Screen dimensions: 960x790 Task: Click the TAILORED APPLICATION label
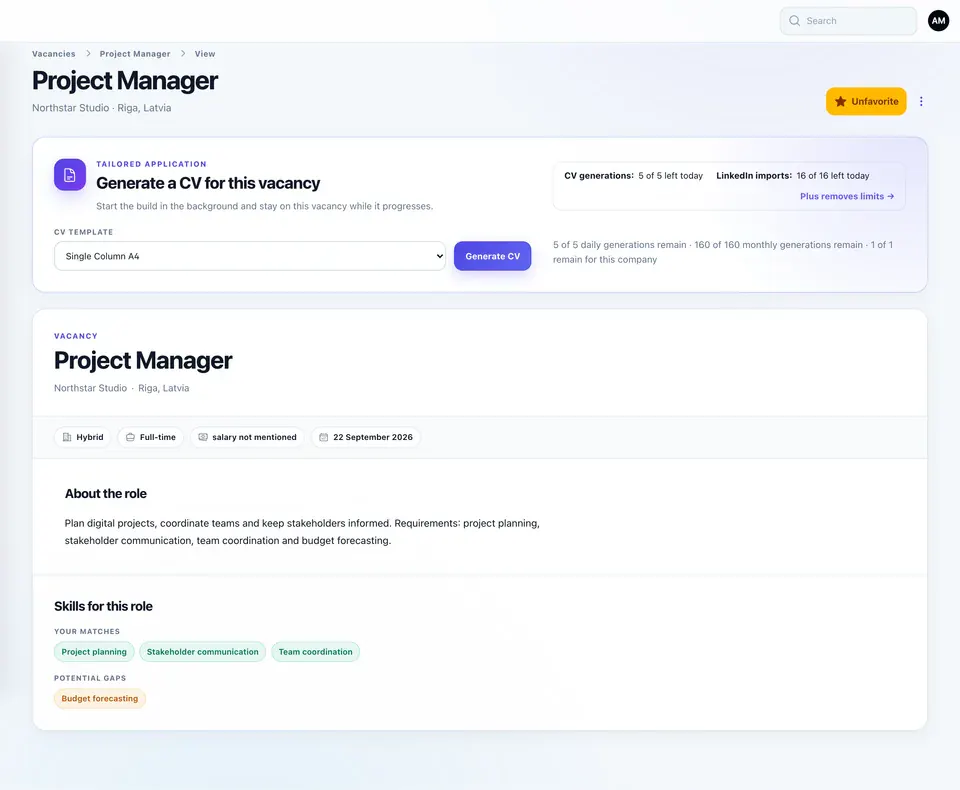click(151, 164)
